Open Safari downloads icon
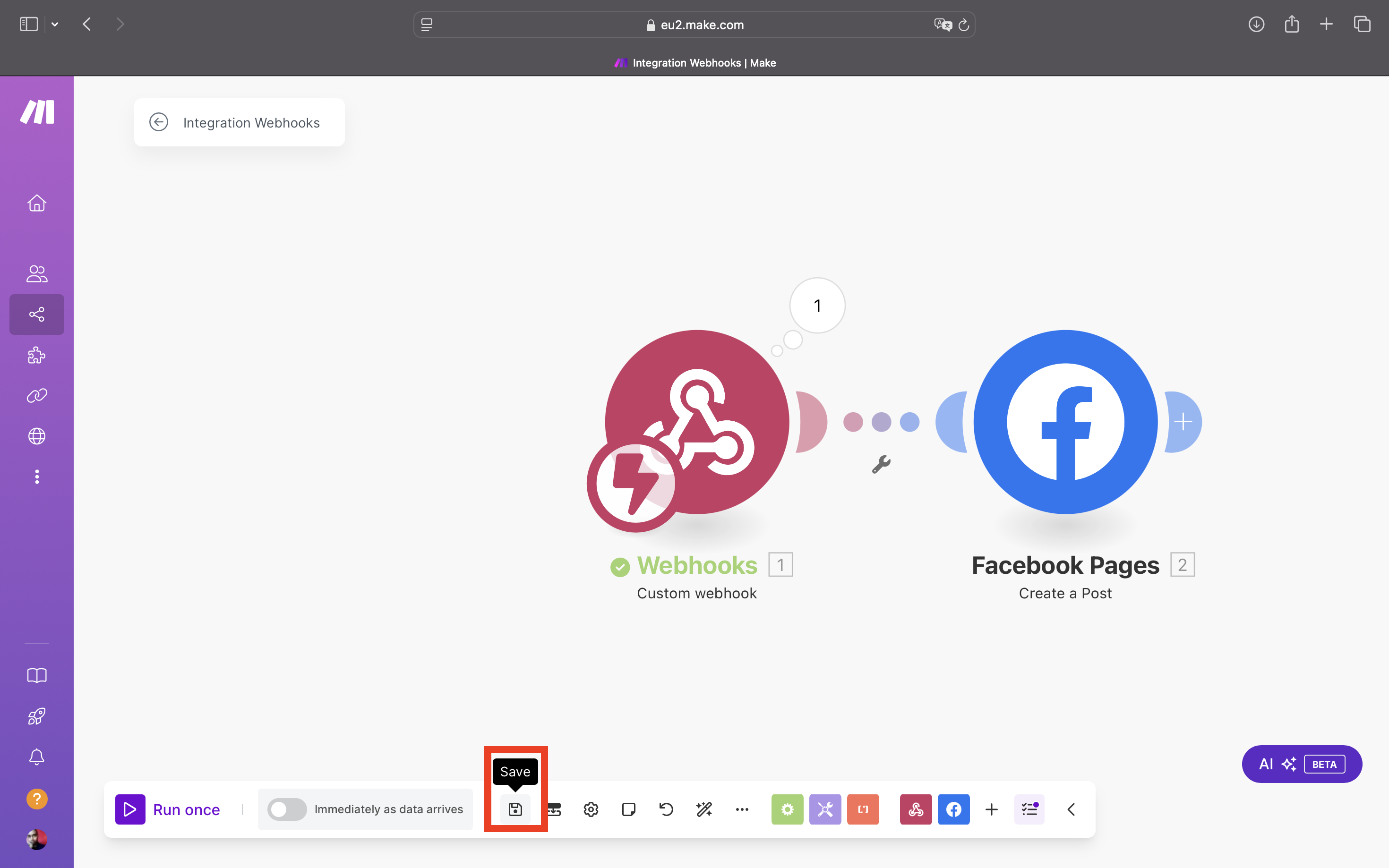 [1256, 24]
